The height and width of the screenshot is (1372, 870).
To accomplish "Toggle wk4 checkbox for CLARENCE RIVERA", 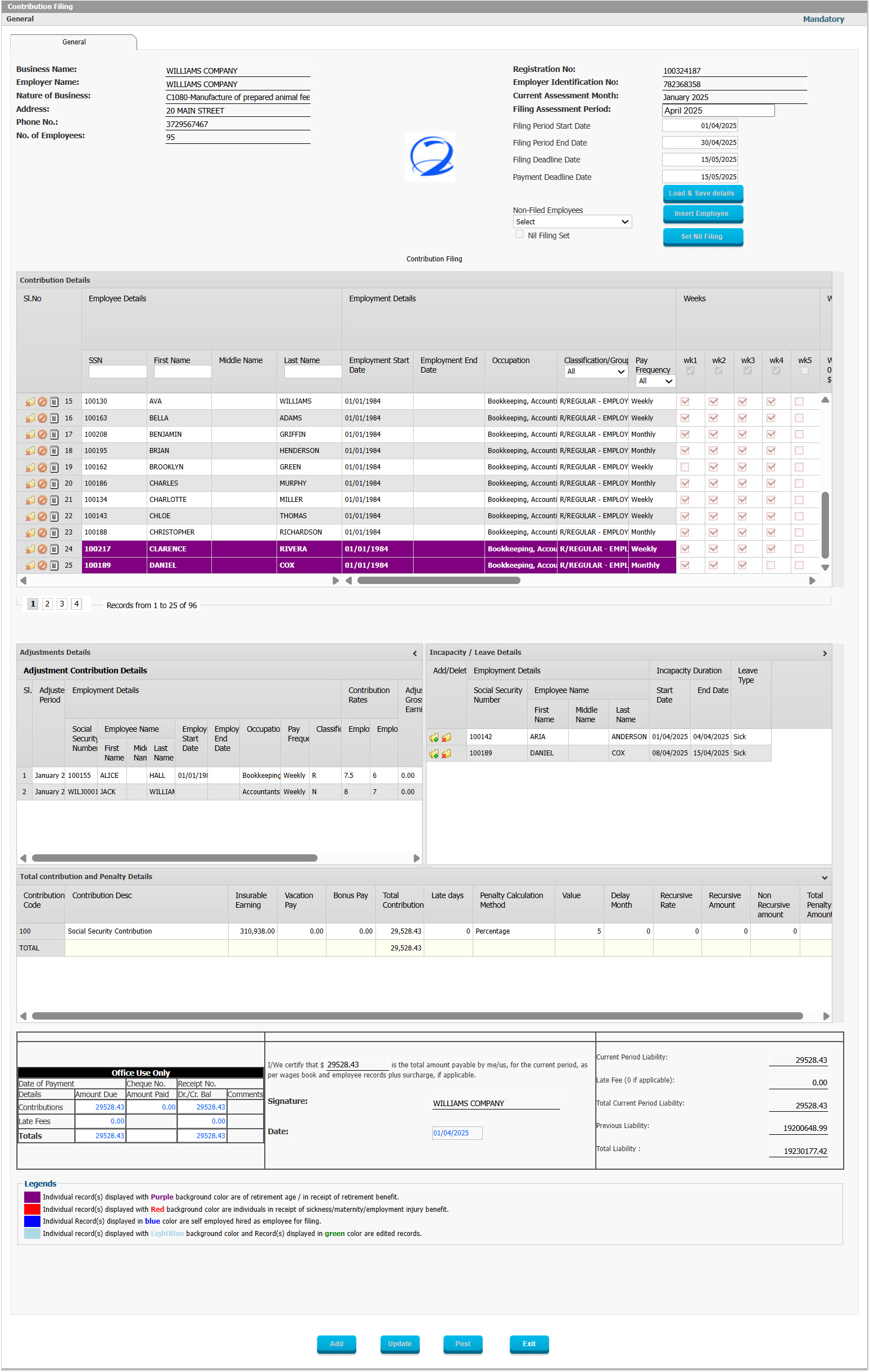I will pos(771,549).
